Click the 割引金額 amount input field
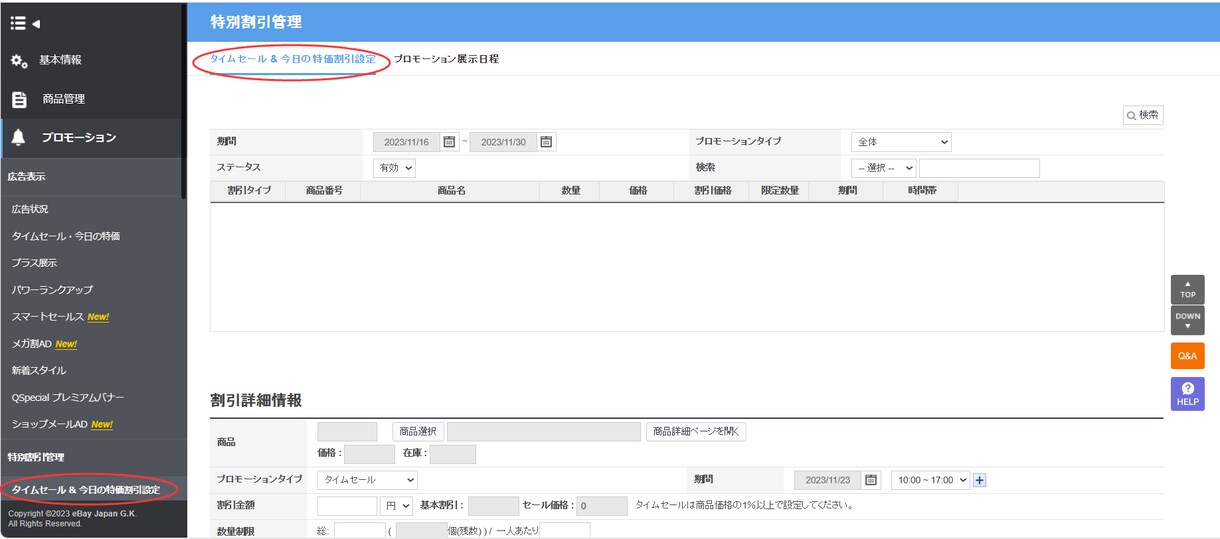Screen dimensions: 1220x539 (347, 505)
